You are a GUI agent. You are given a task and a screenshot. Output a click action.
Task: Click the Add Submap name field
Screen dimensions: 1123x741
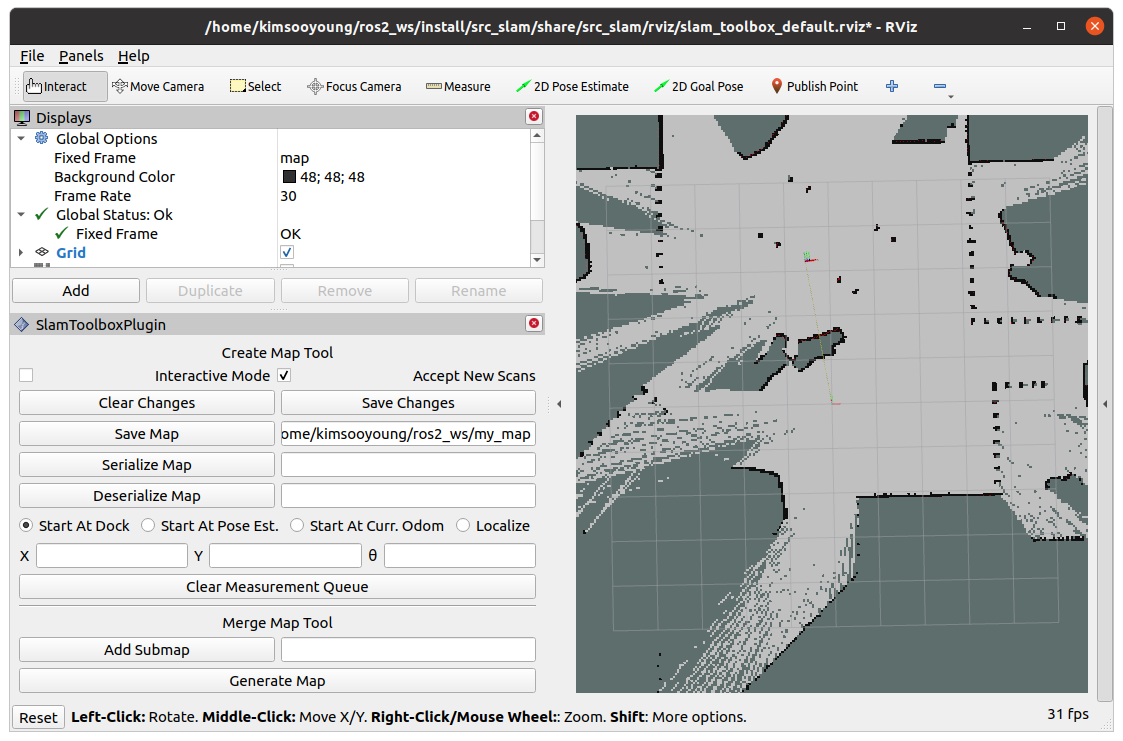click(x=408, y=649)
